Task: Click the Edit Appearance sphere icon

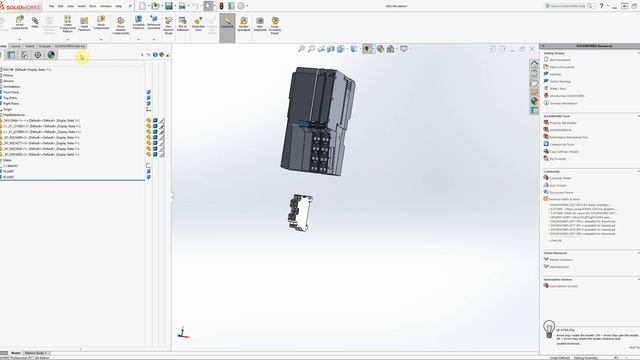Action: (380, 49)
